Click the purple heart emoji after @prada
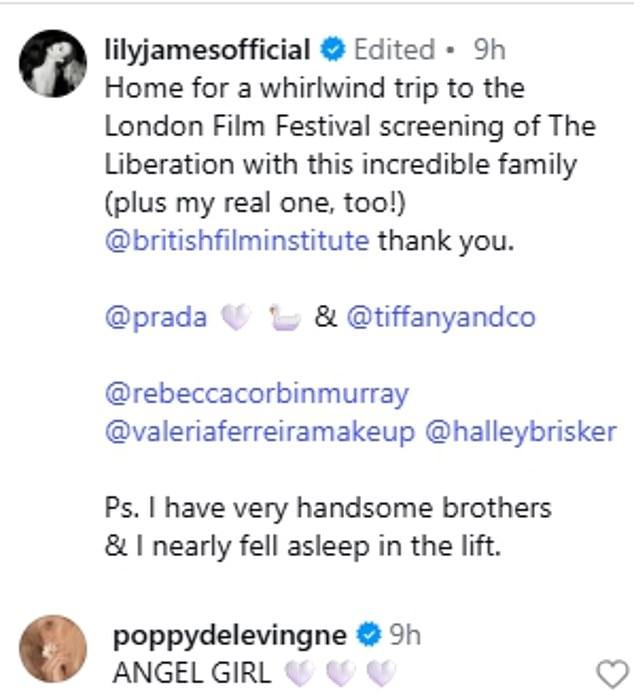Viewport: 634px width, 692px height. [x=236, y=317]
